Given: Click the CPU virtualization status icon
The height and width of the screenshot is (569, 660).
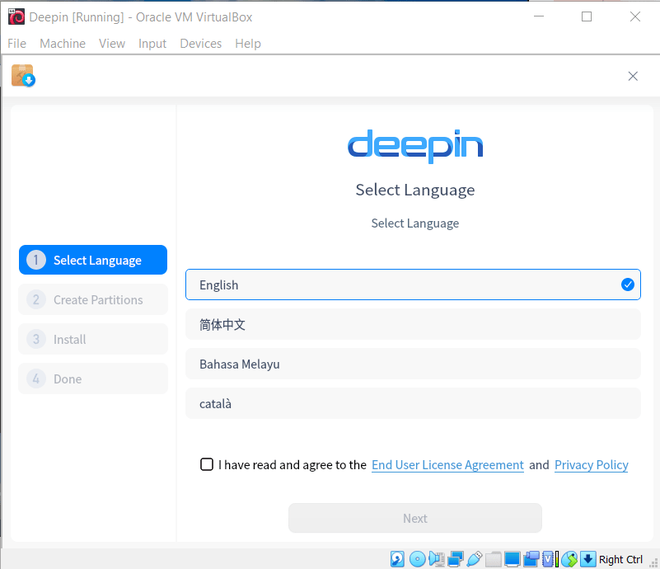Looking at the screenshot, I should pyautogui.click(x=551, y=559).
